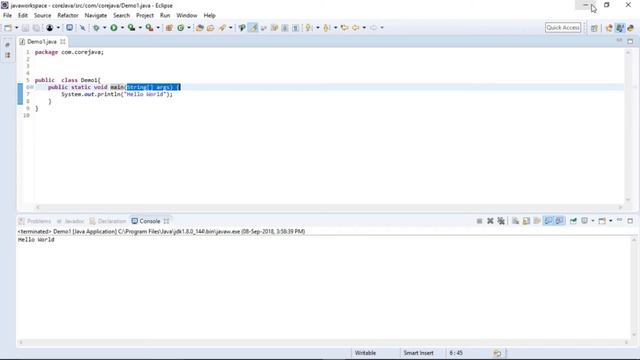Click the Coverage run icon

[131, 28]
